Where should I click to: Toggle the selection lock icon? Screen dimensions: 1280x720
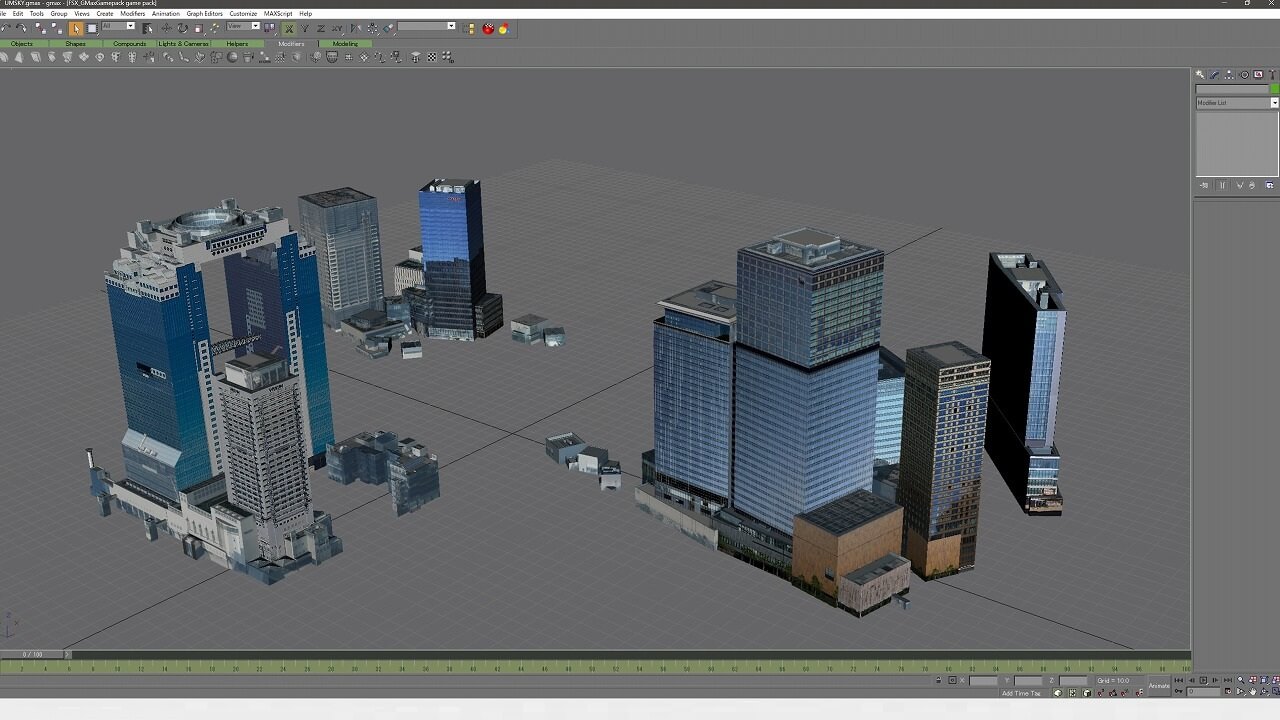[938, 681]
